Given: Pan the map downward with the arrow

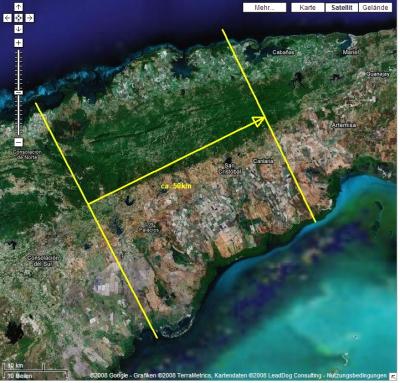Looking at the screenshot, I should tap(19, 29).
